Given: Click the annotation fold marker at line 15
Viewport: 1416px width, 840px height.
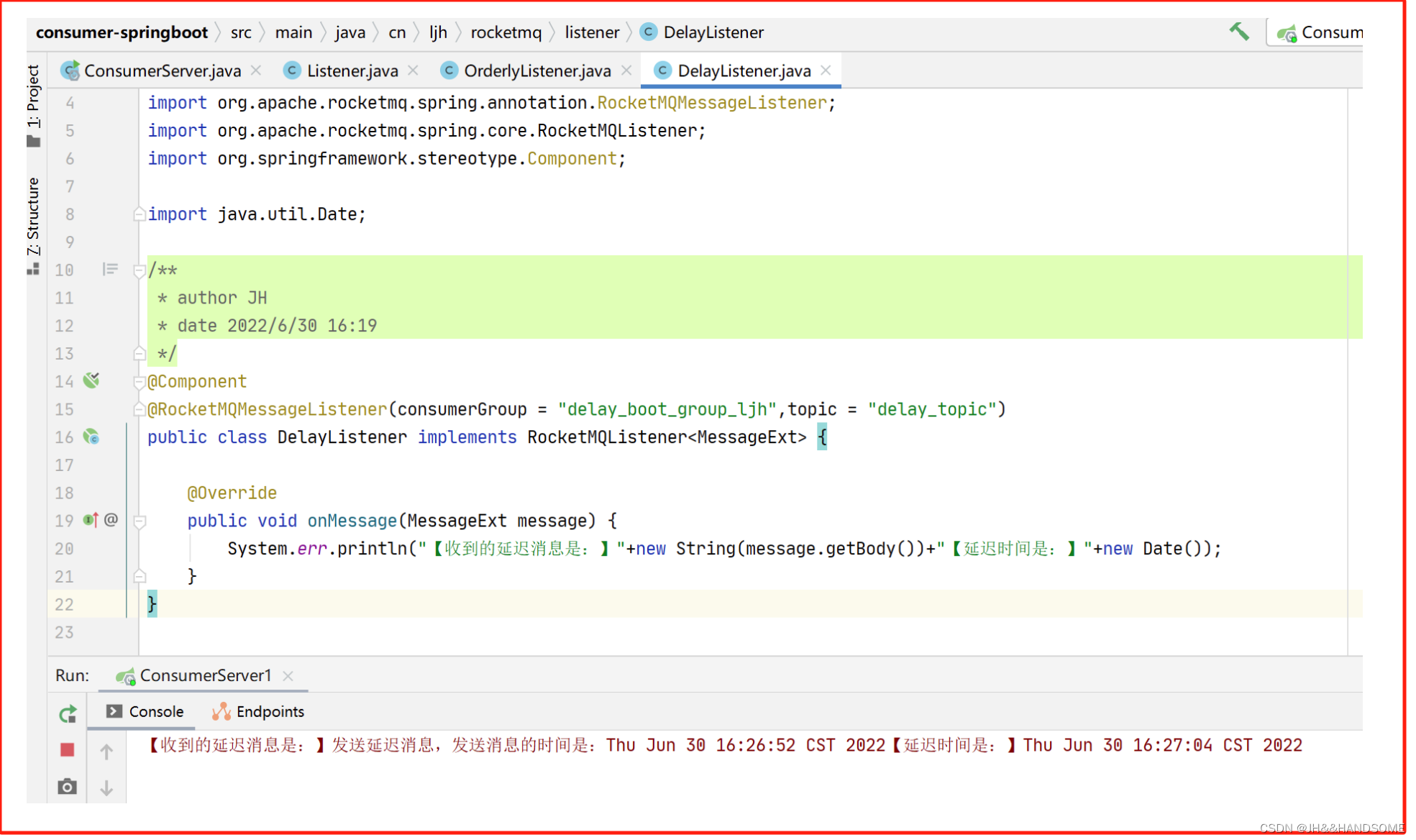Looking at the screenshot, I should click(x=140, y=409).
